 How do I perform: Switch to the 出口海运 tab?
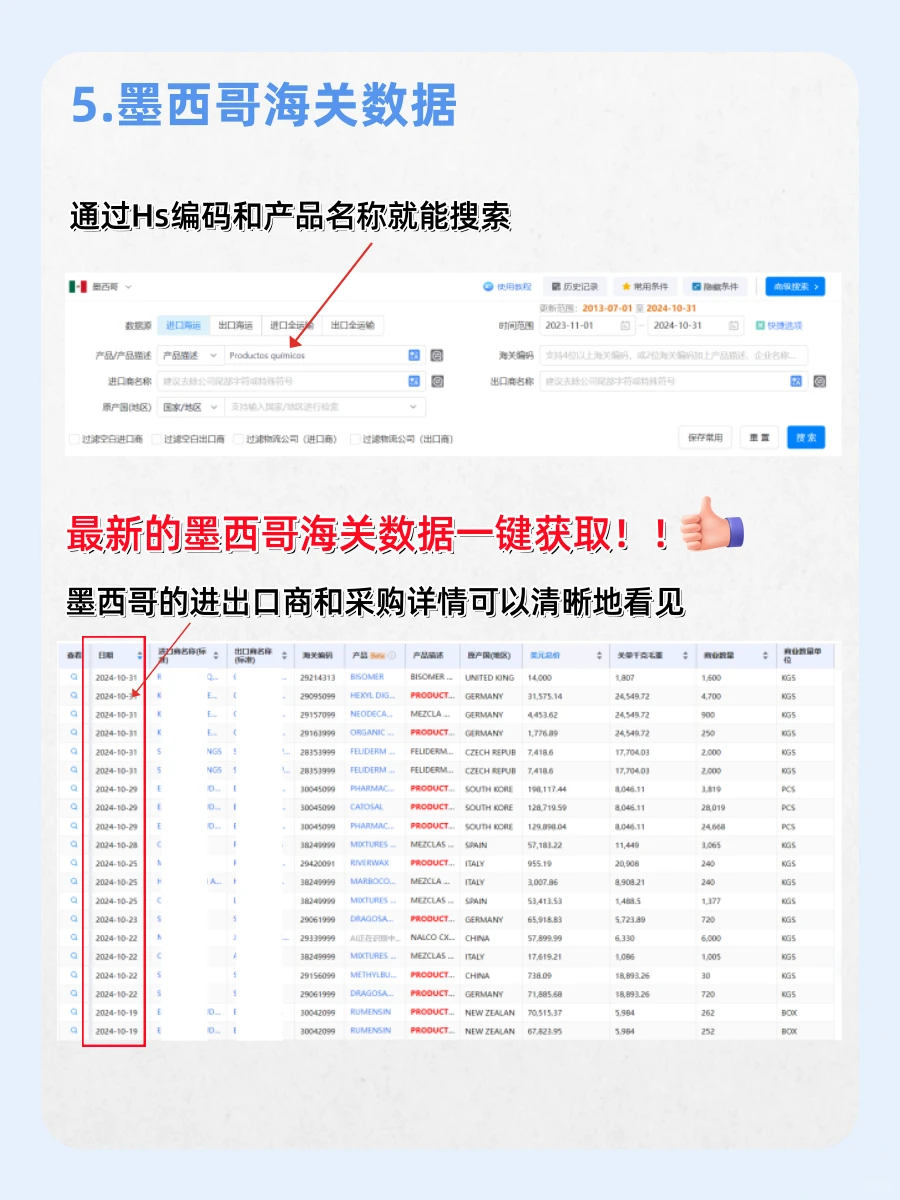point(233,323)
